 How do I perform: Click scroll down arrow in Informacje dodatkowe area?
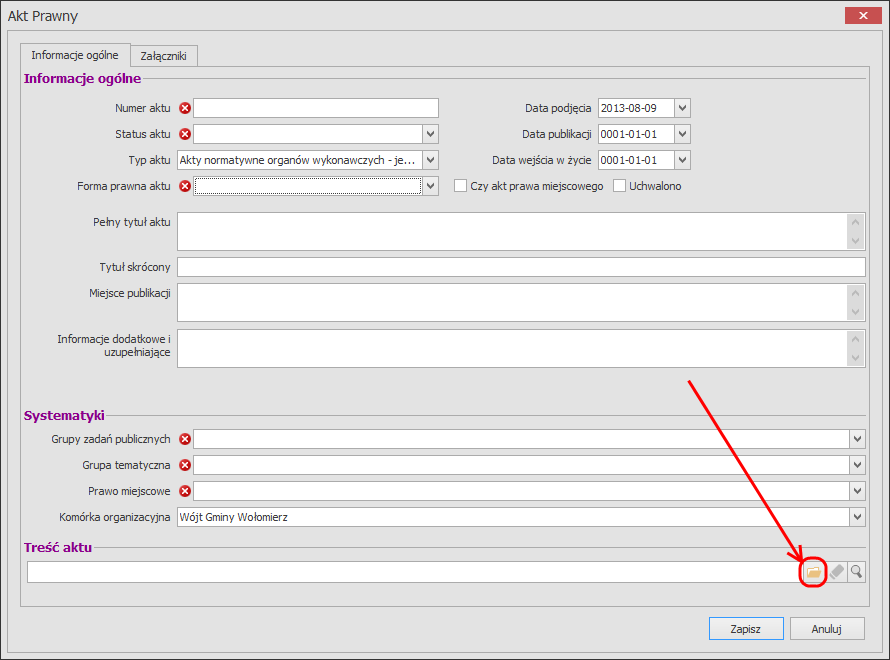(855, 358)
